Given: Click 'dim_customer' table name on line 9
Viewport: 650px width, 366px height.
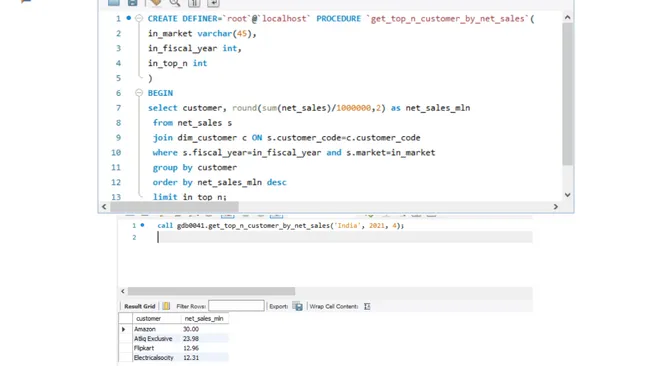Looking at the screenshot, I should (x=207, y=138).
